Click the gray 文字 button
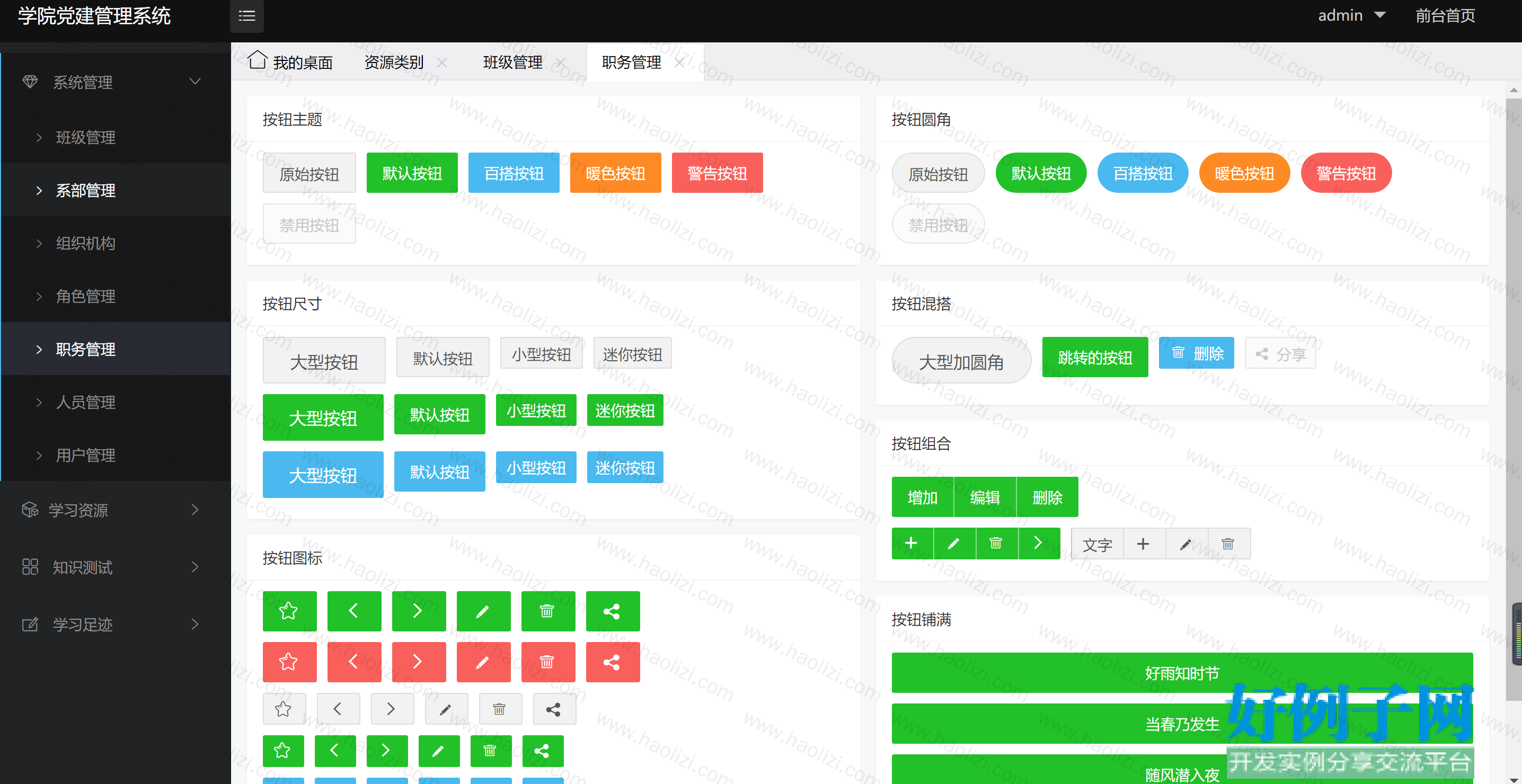1522x784 pixels. coord(1097,543)
